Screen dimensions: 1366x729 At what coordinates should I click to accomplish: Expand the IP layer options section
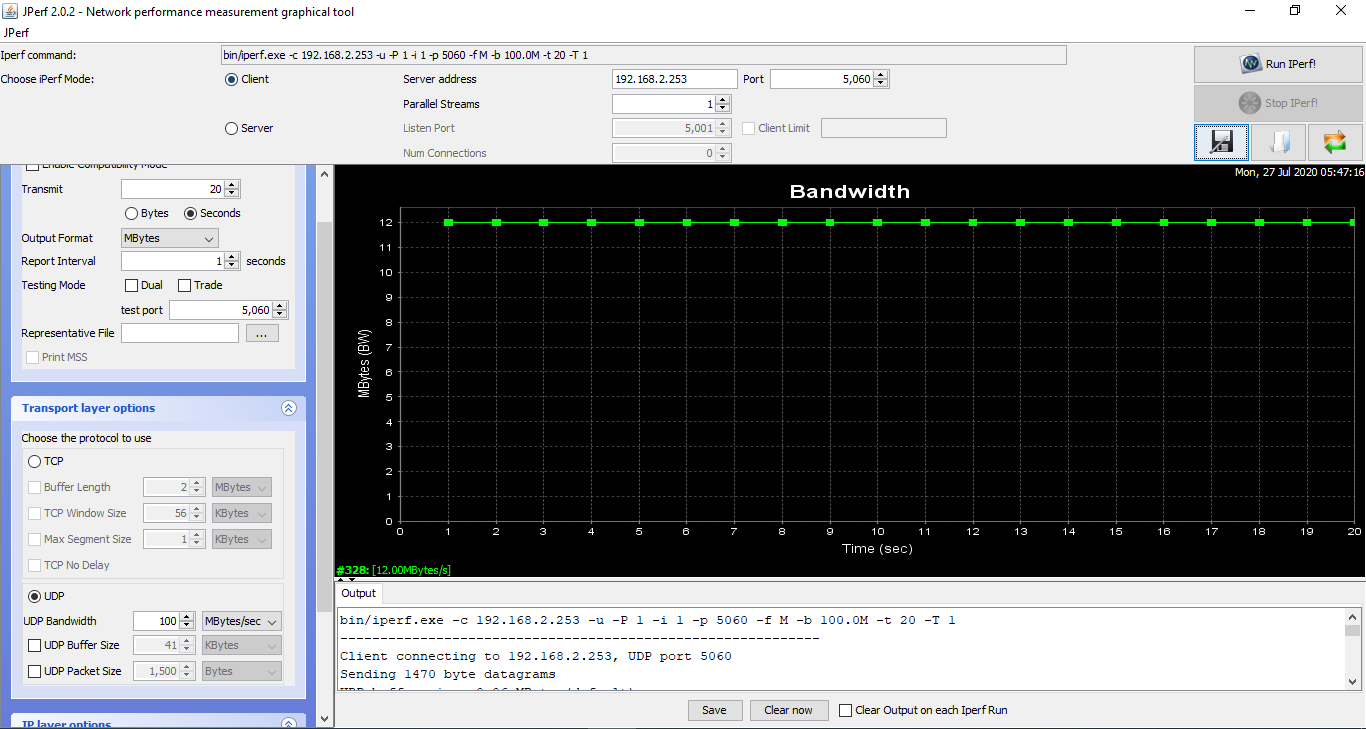tap(288, 720)
